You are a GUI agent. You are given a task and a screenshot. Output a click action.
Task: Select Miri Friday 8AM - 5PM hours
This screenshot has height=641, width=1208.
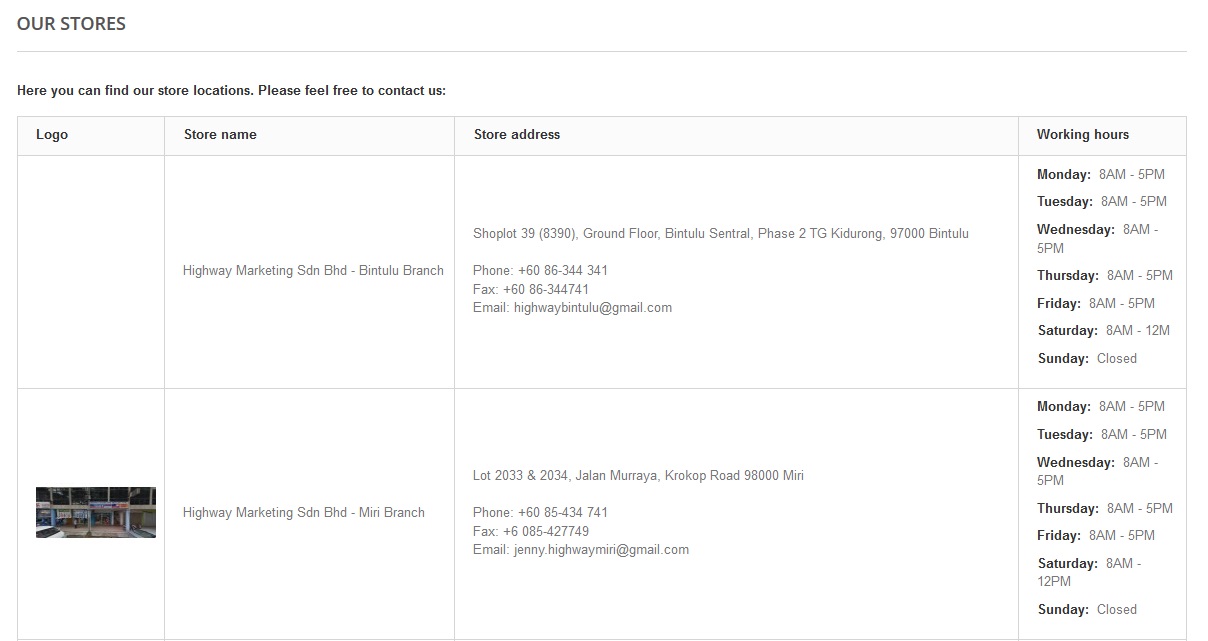coord(1096,535)
